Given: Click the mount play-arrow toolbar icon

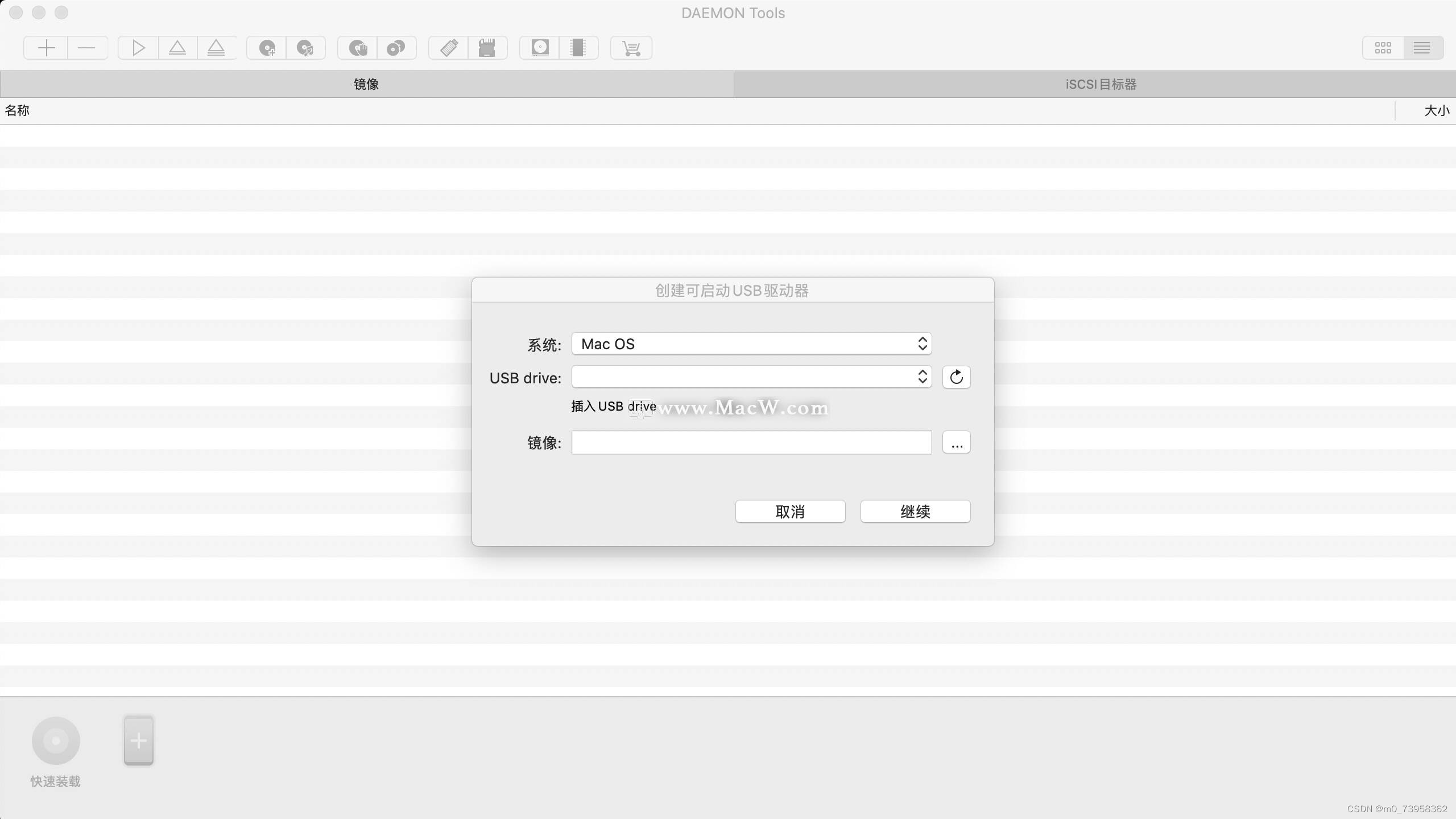Looking at the screenshot, I should 138,48.
